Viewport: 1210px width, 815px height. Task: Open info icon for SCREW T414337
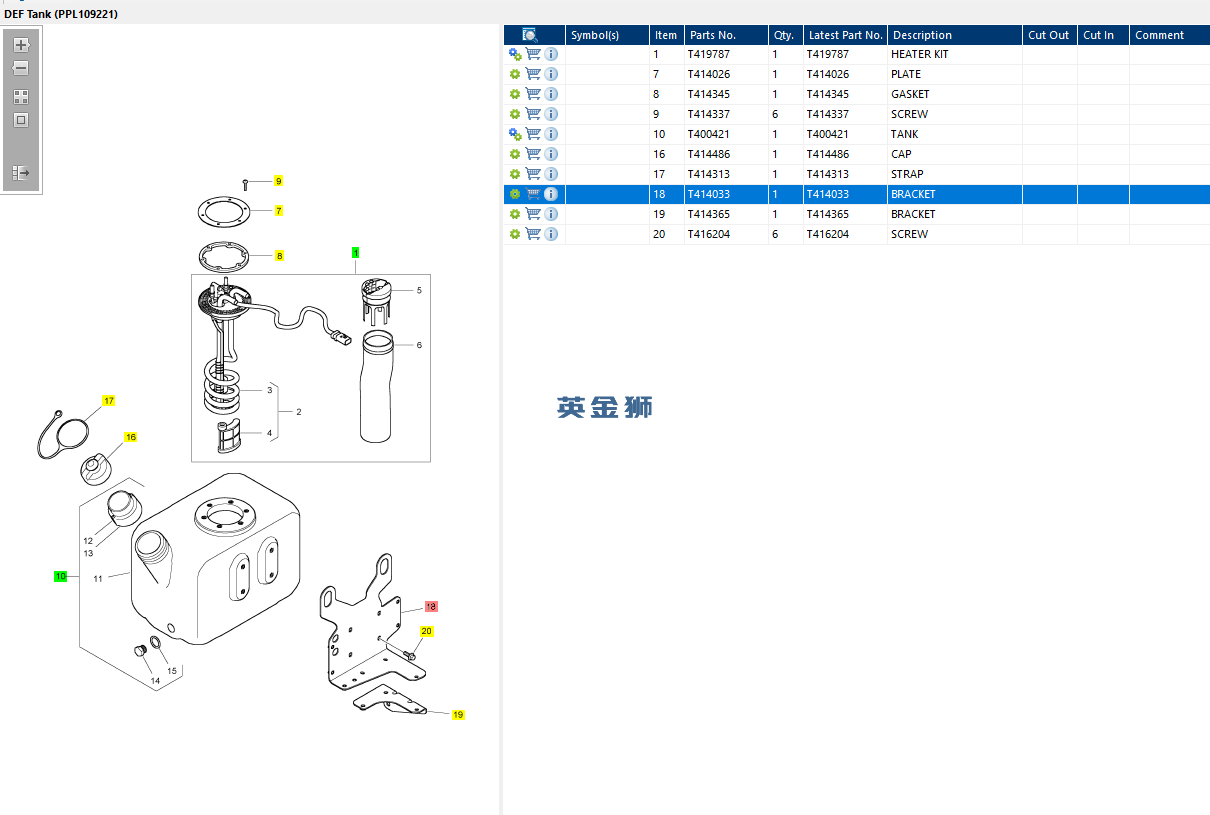point(551,114)
